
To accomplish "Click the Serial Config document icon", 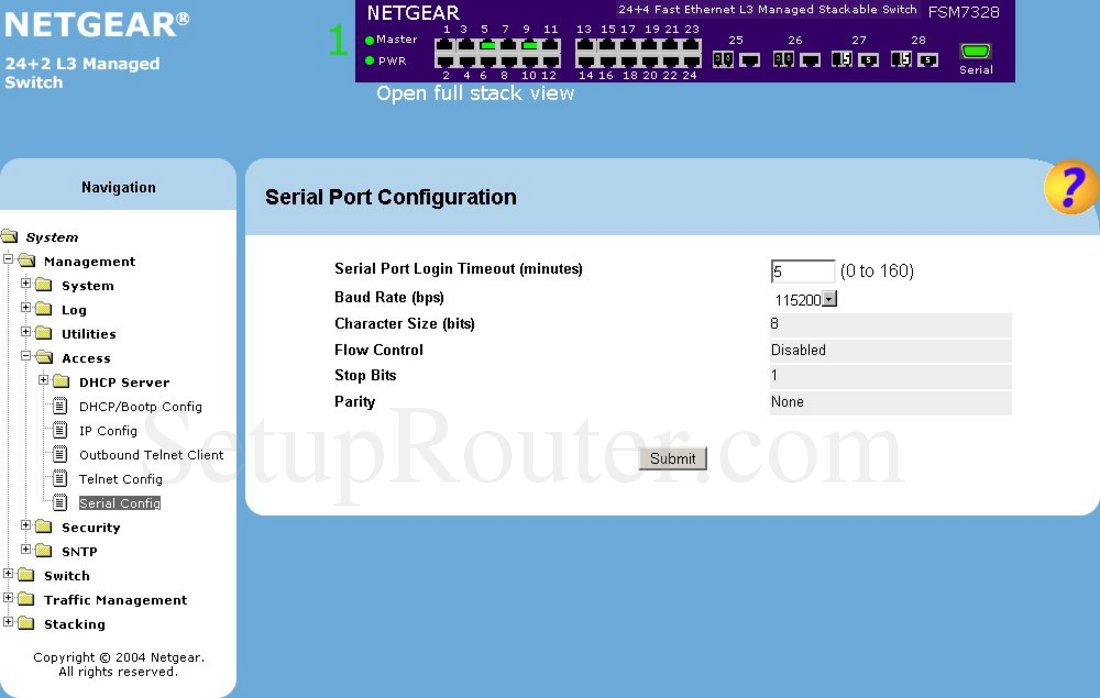I will click(x=60, y=503).
